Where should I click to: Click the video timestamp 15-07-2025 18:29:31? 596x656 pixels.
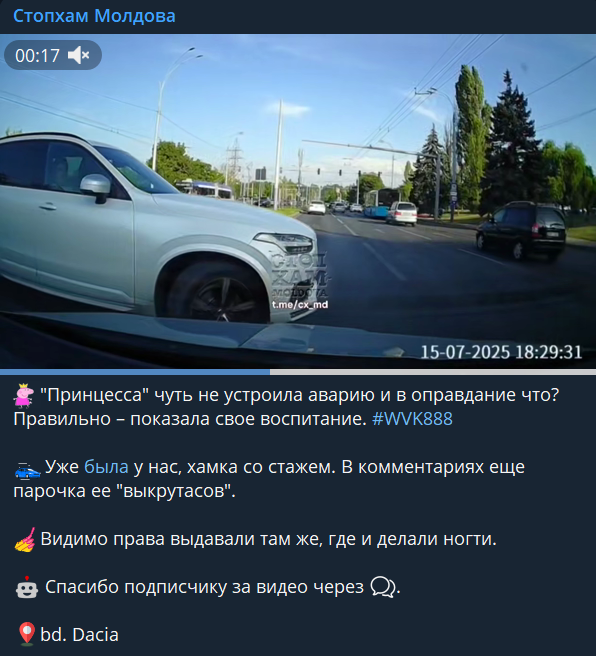pos(501,352)
